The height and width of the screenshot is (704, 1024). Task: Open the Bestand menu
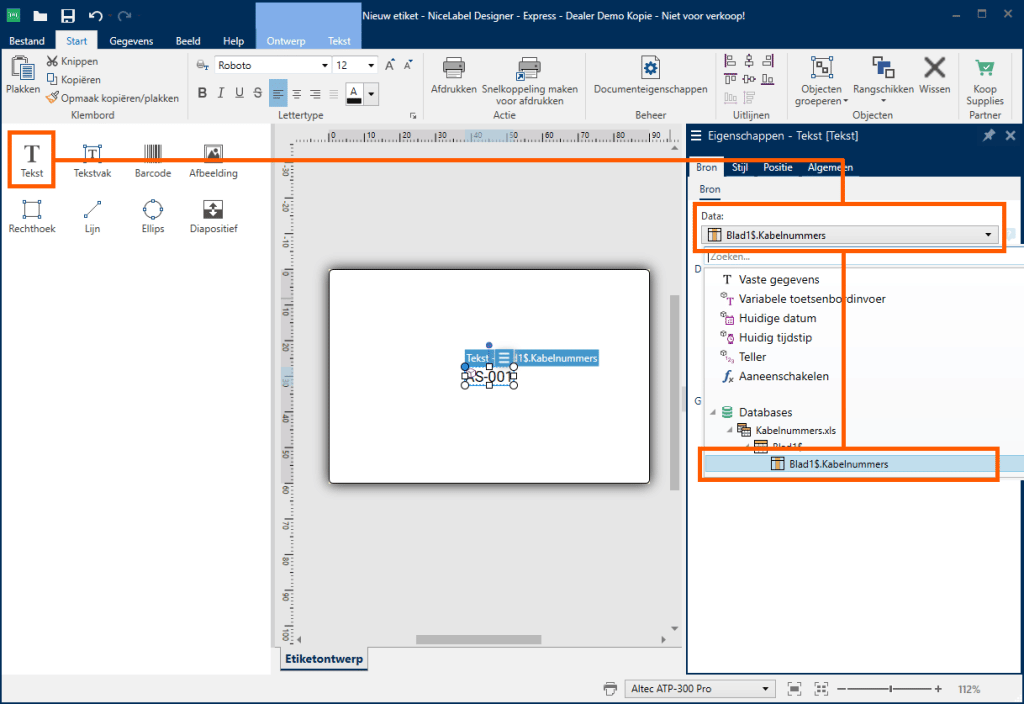pos(27,40)
